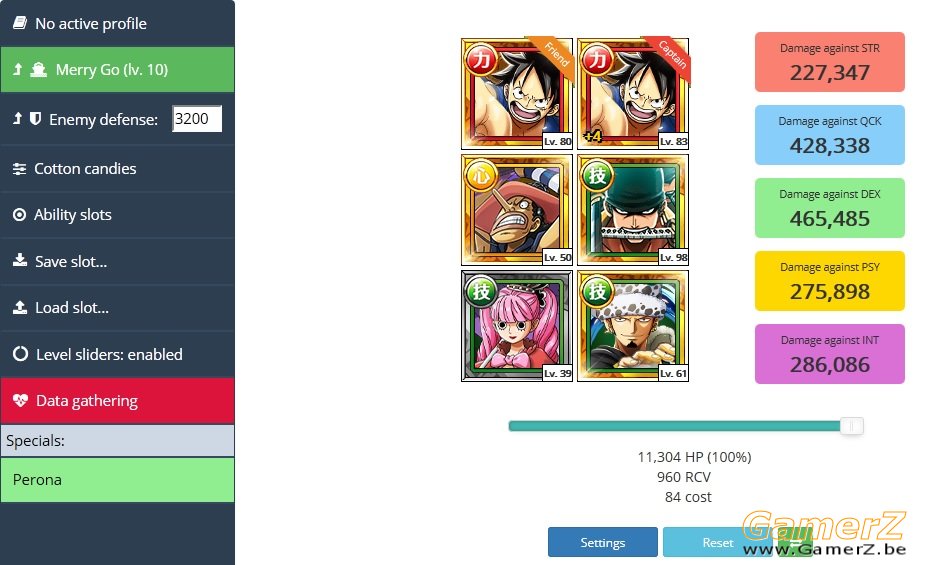Open the Load slot menu item
The image size is (927, 565).
click(x=117, y=307)
